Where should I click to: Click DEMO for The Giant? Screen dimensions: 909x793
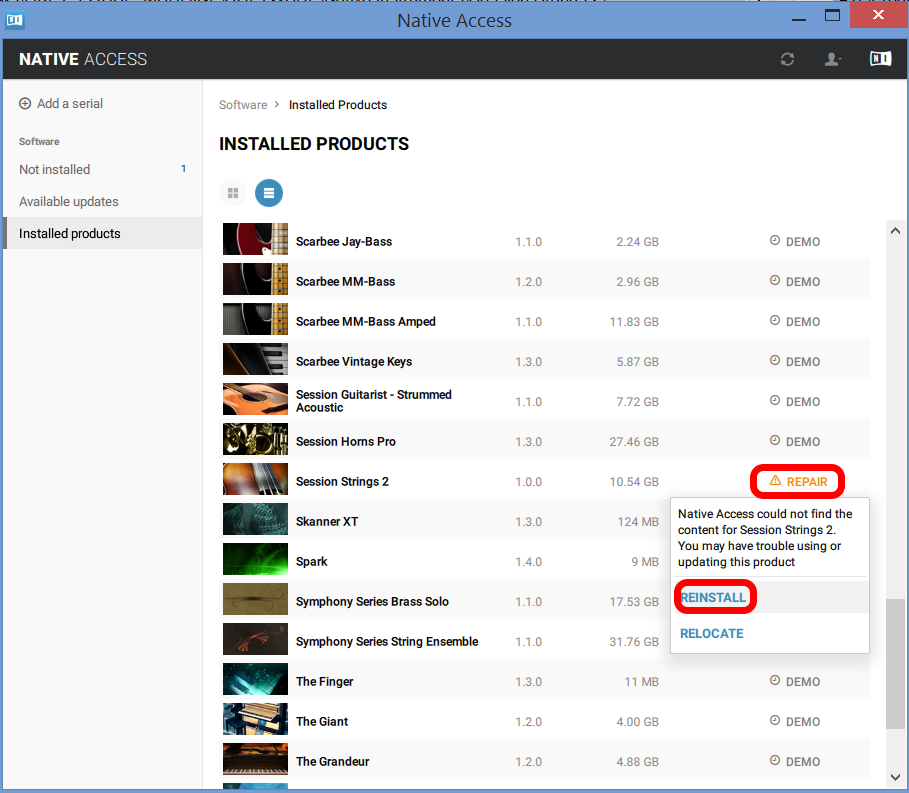pos(795,722)
